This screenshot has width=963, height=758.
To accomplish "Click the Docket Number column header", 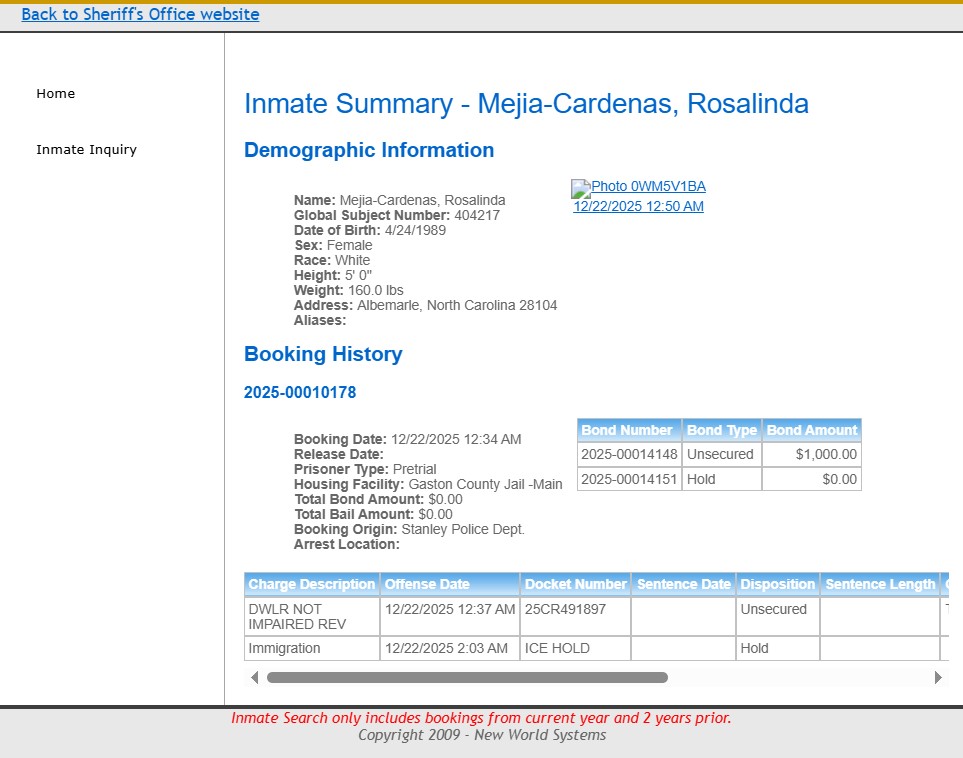I will (x=575, y=584).
